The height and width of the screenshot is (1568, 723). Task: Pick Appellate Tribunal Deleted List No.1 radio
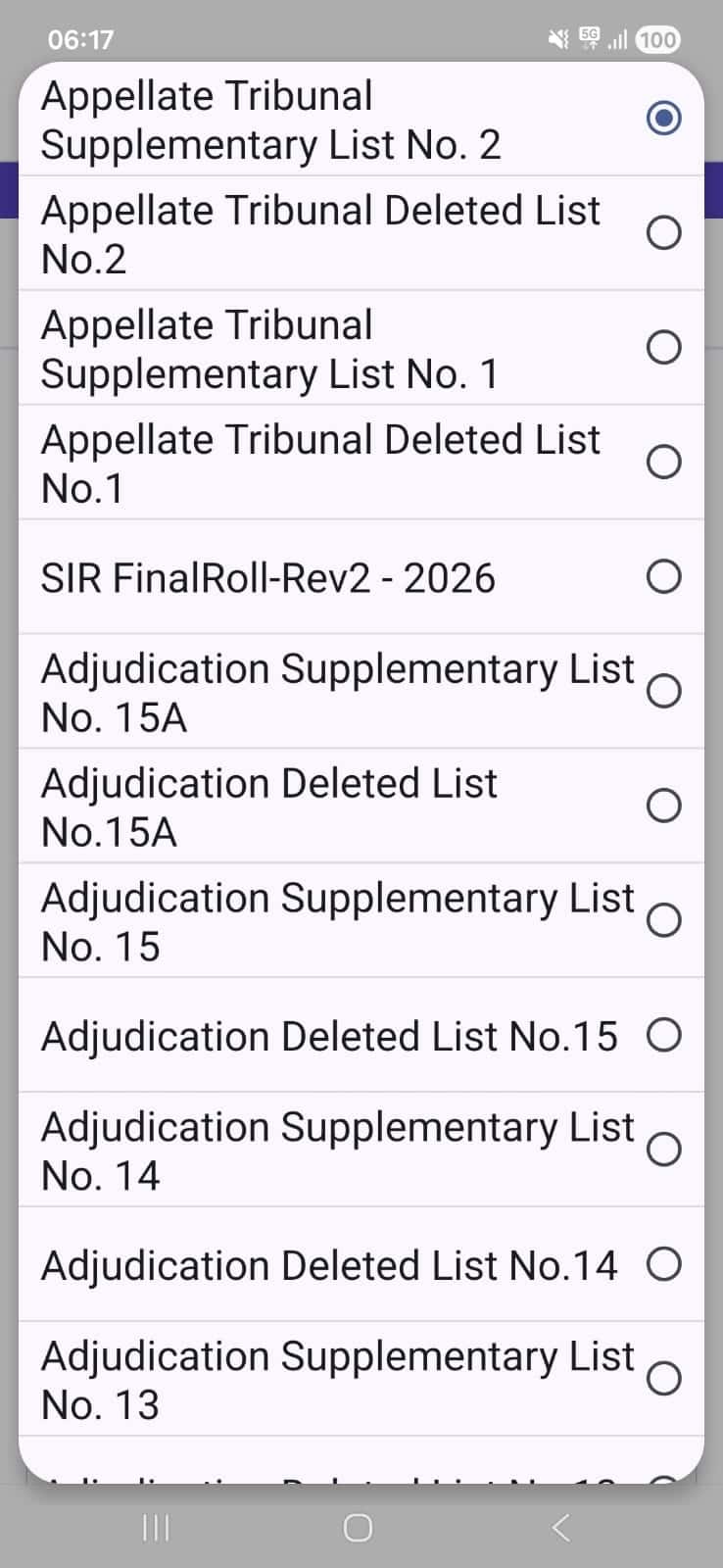[663, 462]
